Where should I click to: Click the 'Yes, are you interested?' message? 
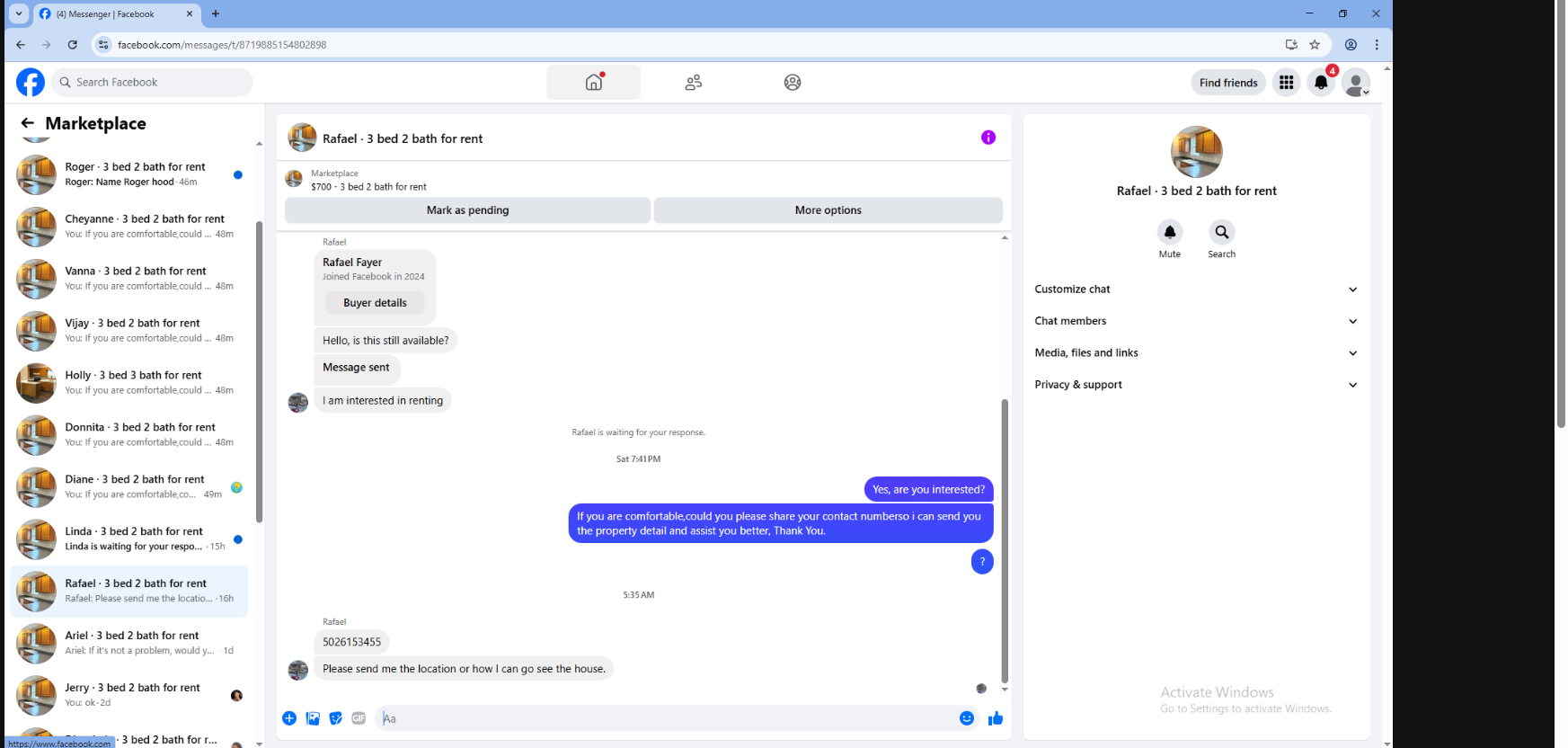[928, 489]
